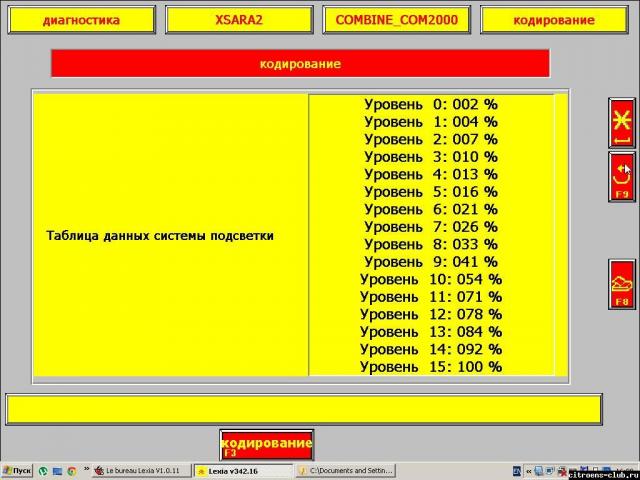Click the F9 back arrow icon button
This screenshot has width=640, height=480.
(x=622, y=177)
